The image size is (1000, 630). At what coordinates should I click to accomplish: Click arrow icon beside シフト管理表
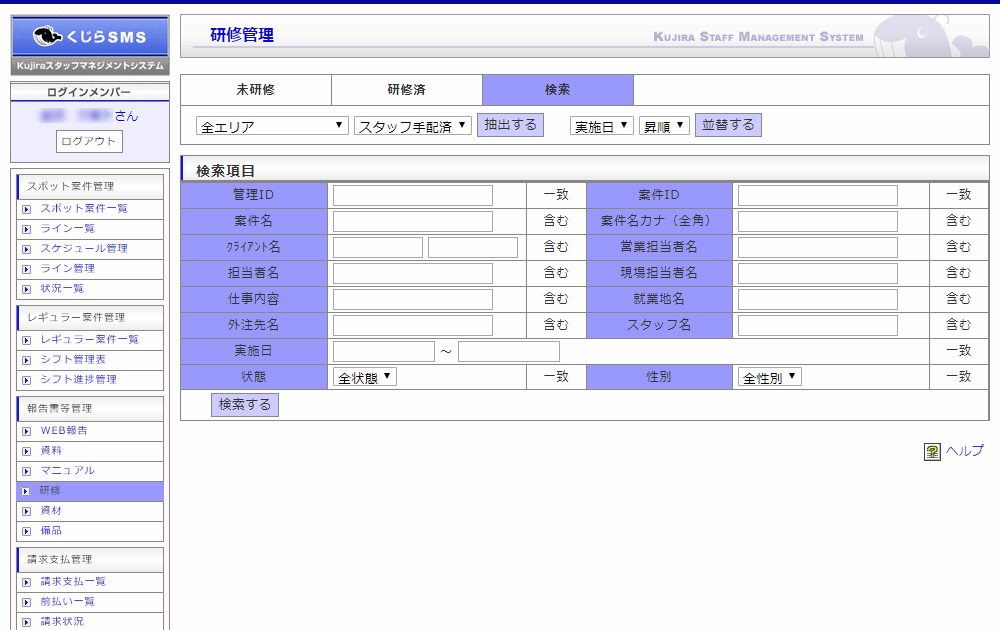tap(26, 360)
